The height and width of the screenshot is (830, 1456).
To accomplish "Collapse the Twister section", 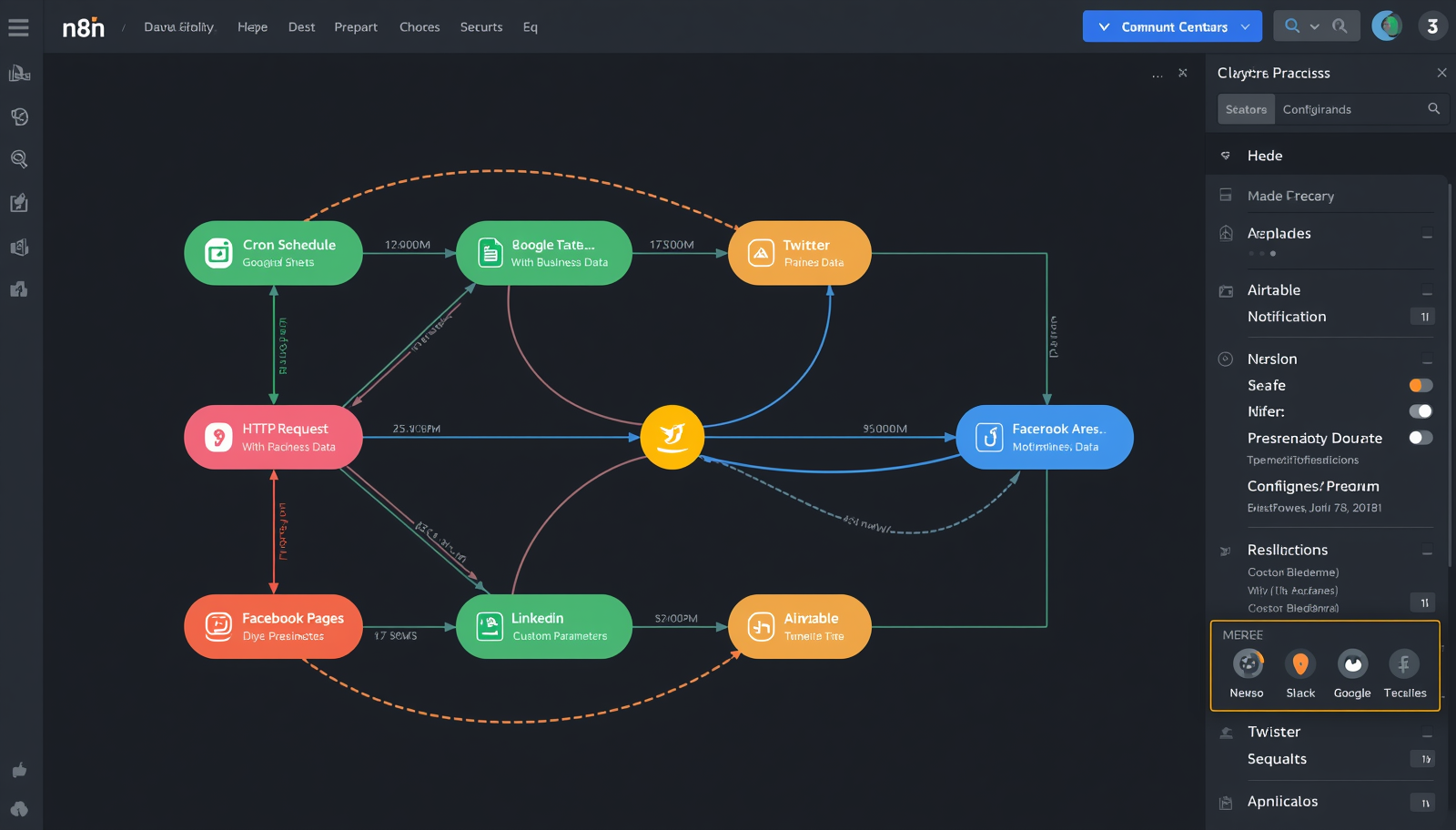I will point(1427,734).
